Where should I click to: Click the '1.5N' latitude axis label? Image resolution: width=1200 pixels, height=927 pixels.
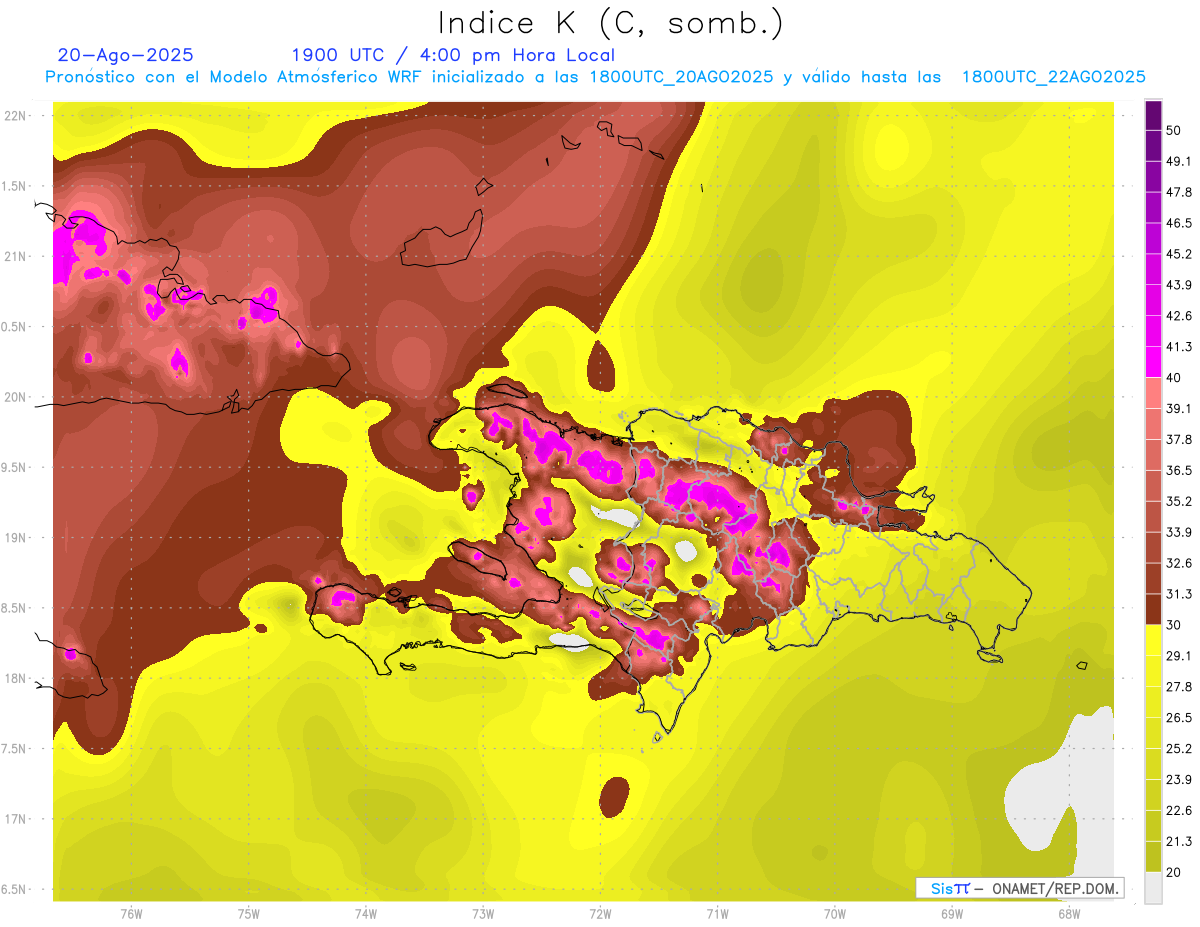tap(15, 186)
